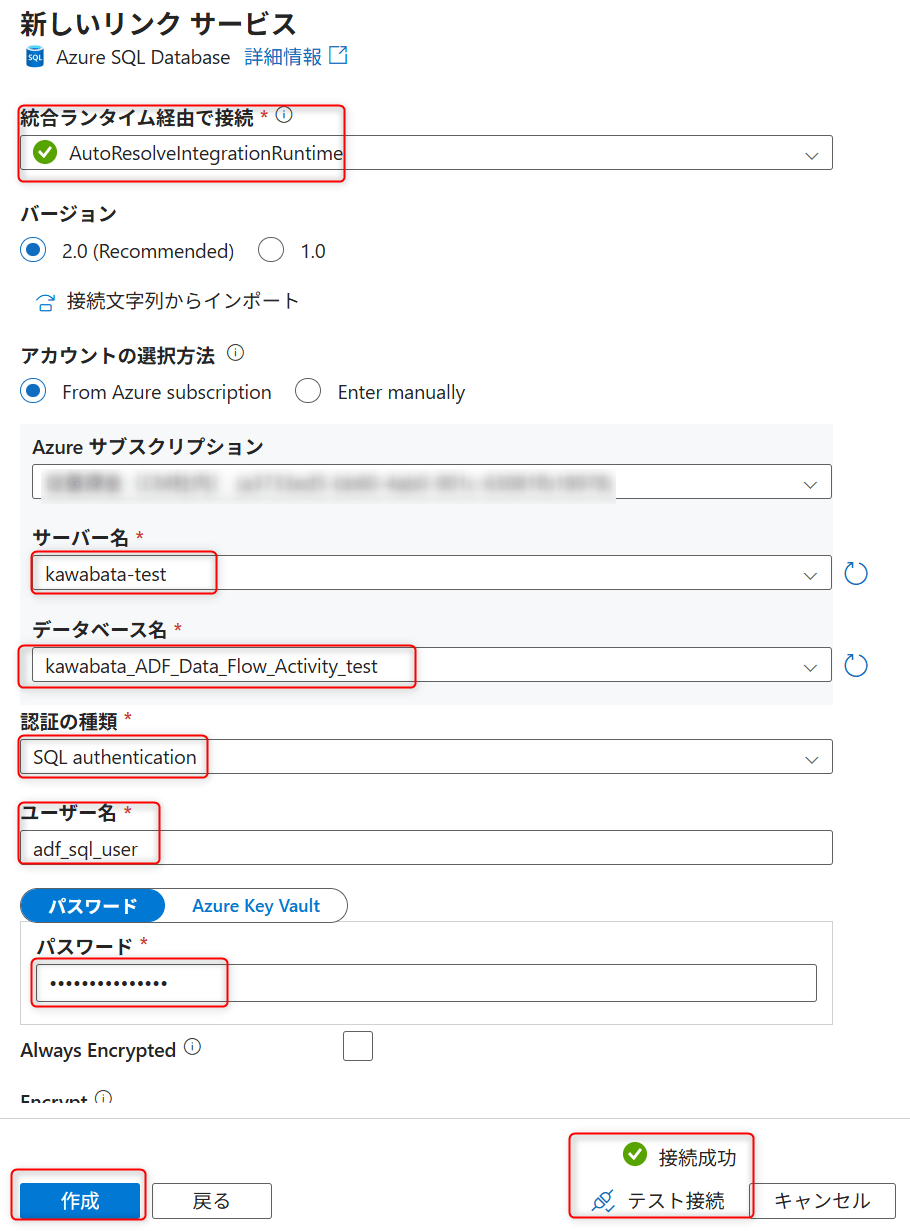910x1231 pixels.
Task: Click info icon next to アカウントの選択方法
Action: coord(236,354)
